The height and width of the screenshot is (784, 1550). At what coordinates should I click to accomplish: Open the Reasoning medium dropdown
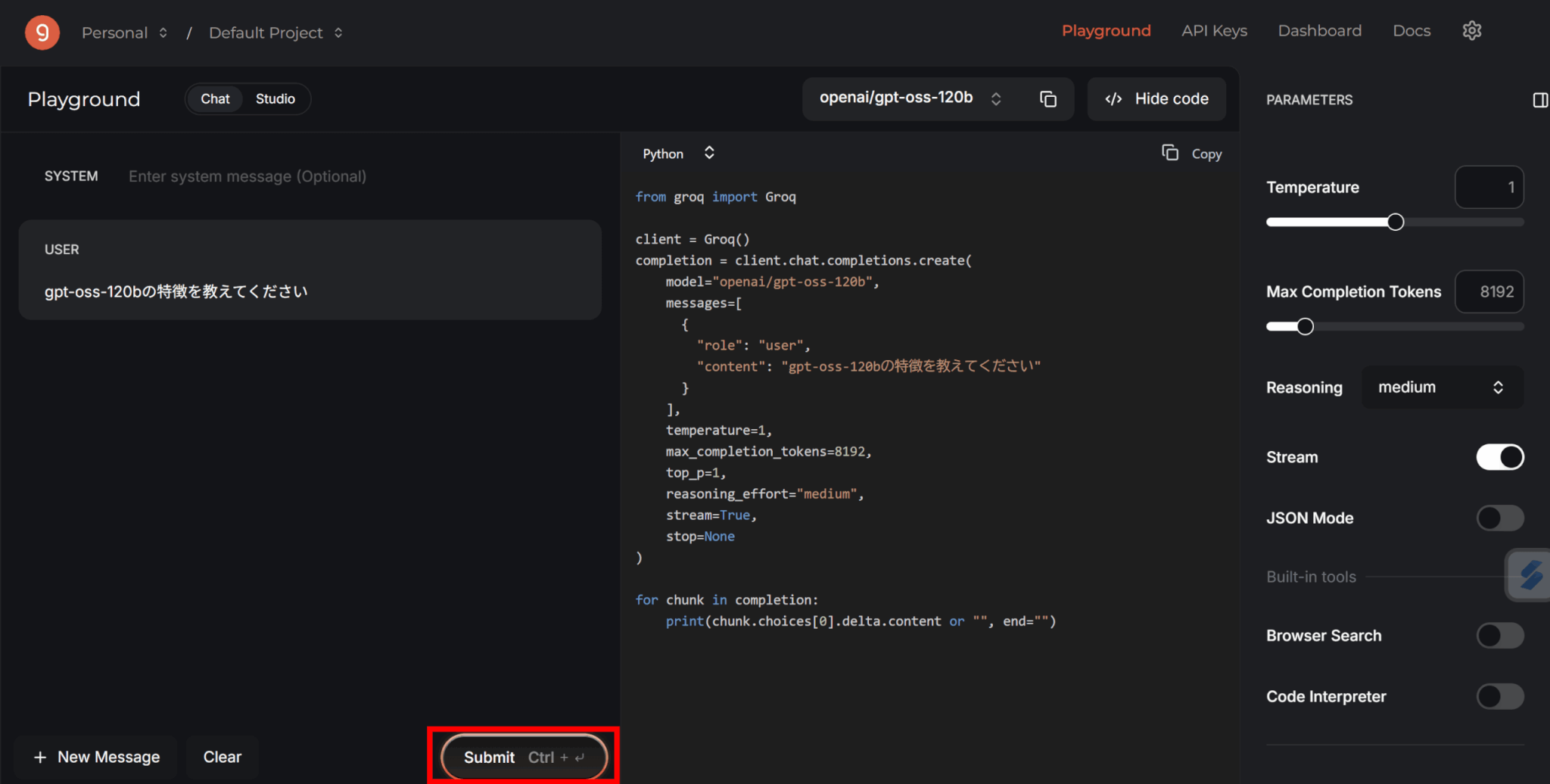point(1442,387)
